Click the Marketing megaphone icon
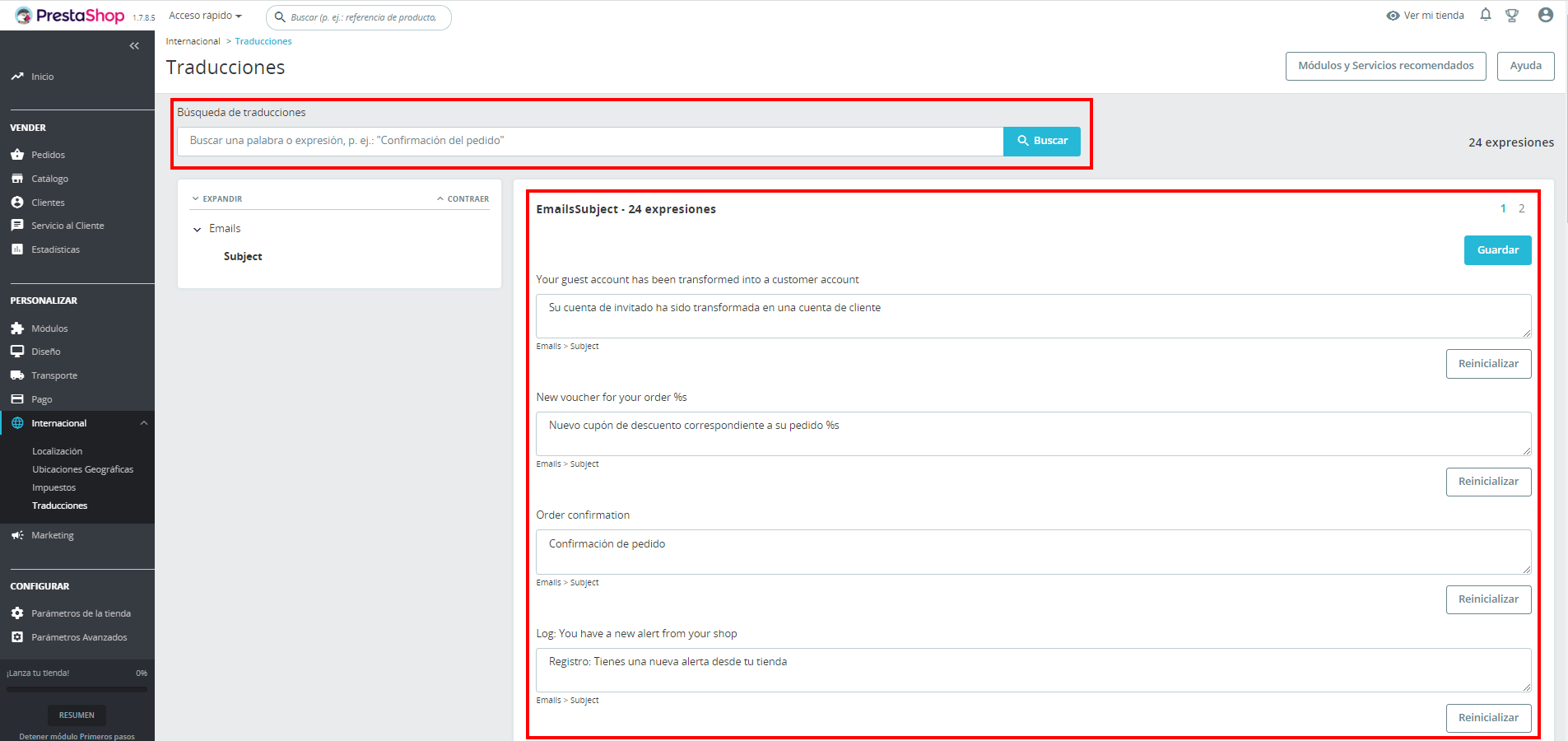Viewport: 1568px width, 741px height. (x=17, y=535)
